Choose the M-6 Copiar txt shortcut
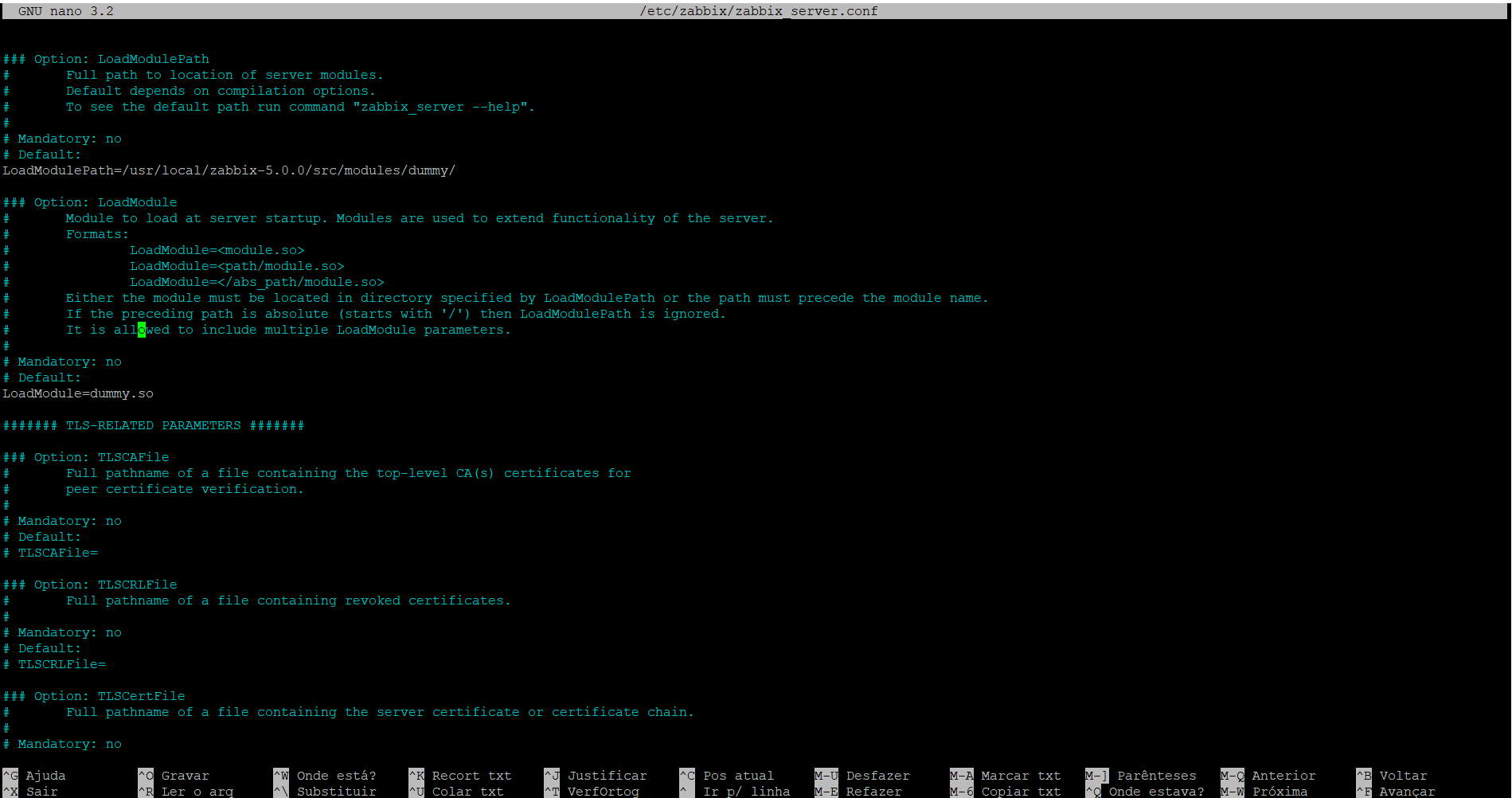 coord(1006,792)
